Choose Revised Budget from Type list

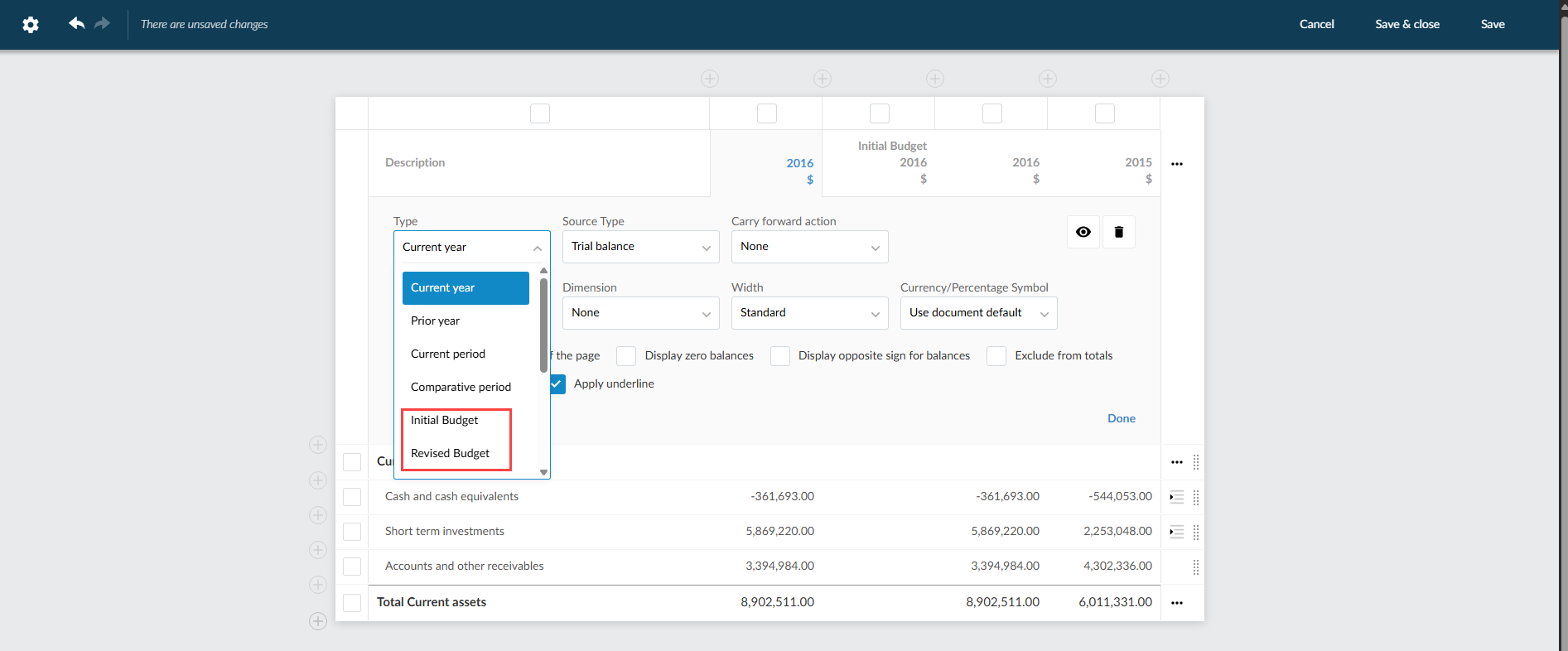pos(466,454)
